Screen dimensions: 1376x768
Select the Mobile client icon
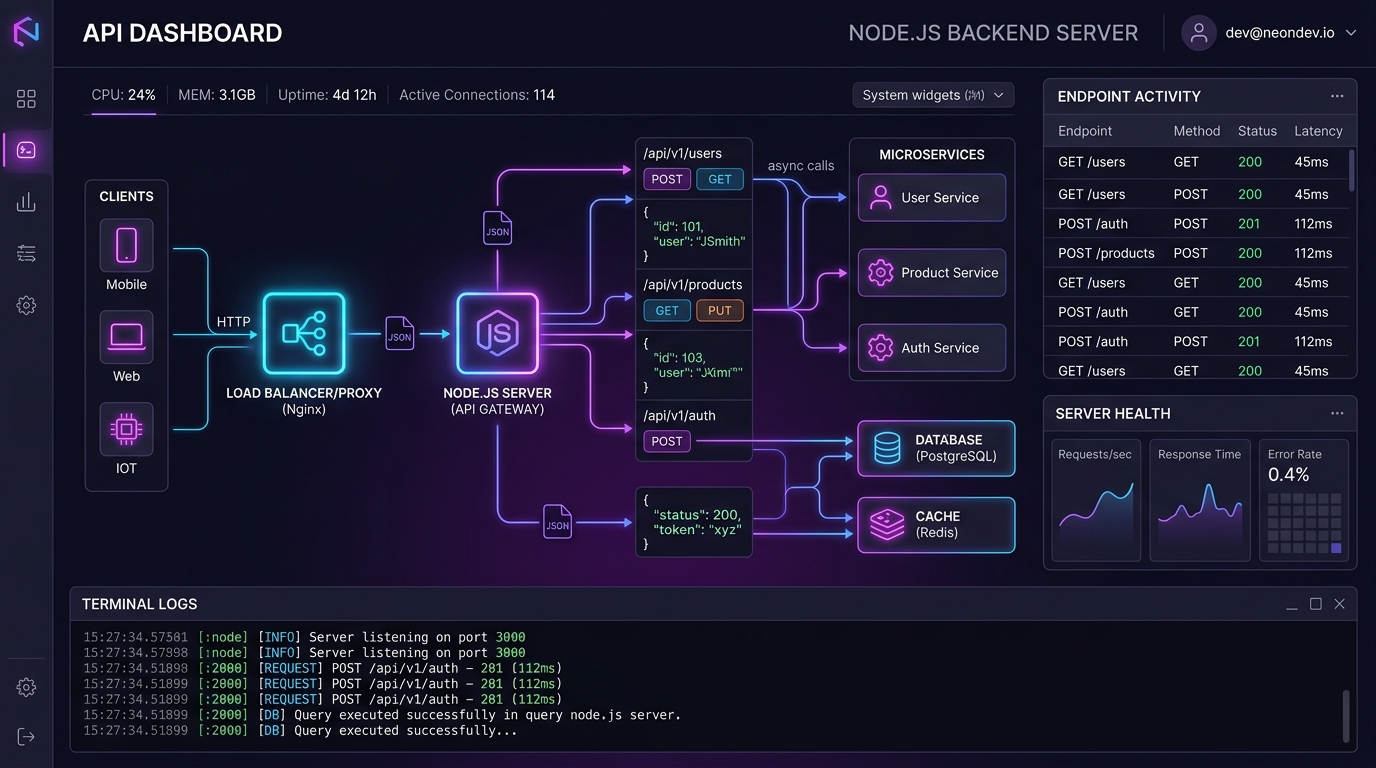(x=126, y=245)
